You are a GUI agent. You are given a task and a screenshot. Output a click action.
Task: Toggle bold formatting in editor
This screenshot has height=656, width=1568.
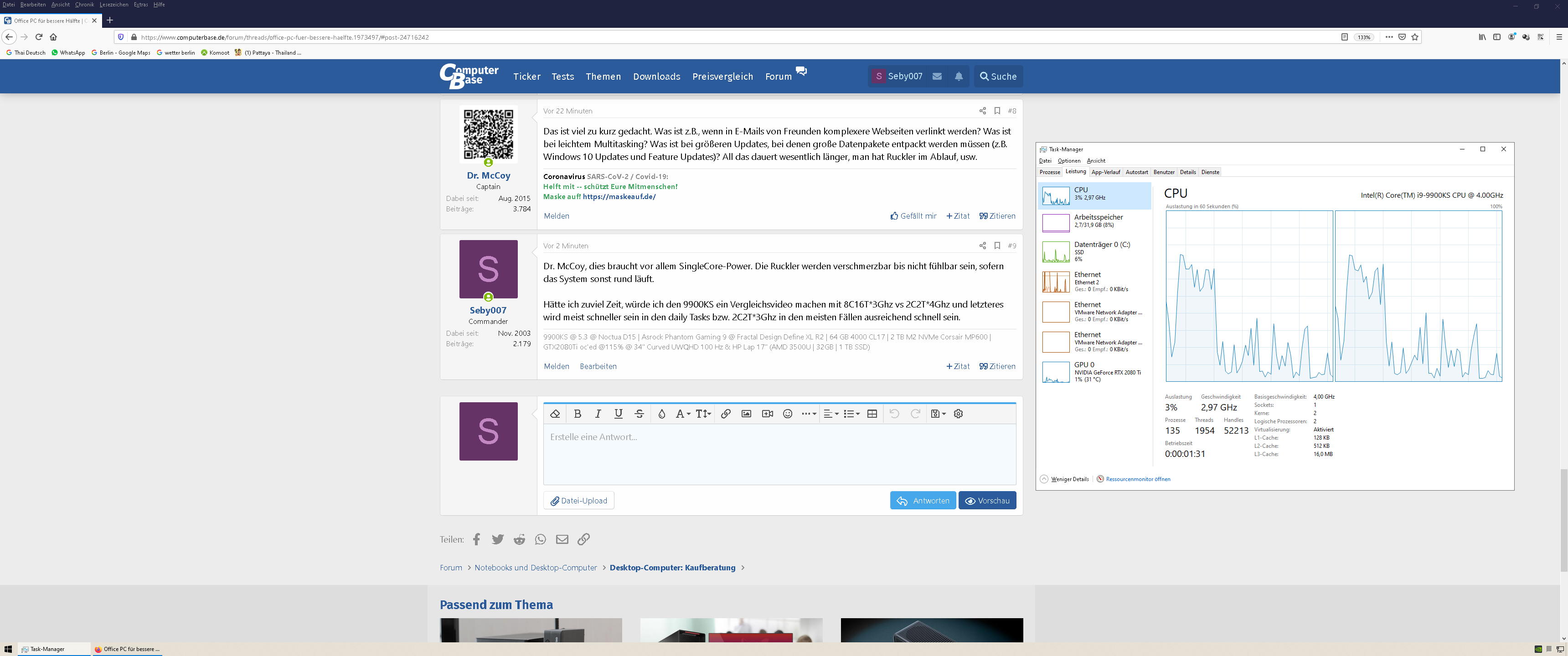pyautogui.click(x=578, y=414)
